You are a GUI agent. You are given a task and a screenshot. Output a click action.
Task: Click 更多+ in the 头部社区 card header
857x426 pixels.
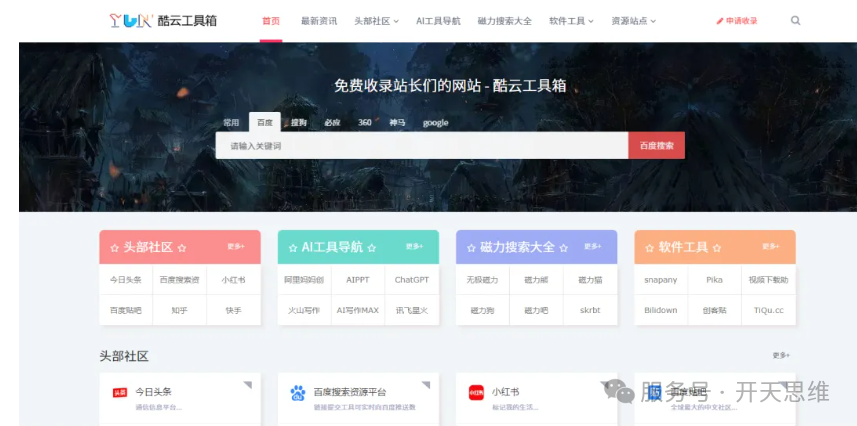[236, 247]
